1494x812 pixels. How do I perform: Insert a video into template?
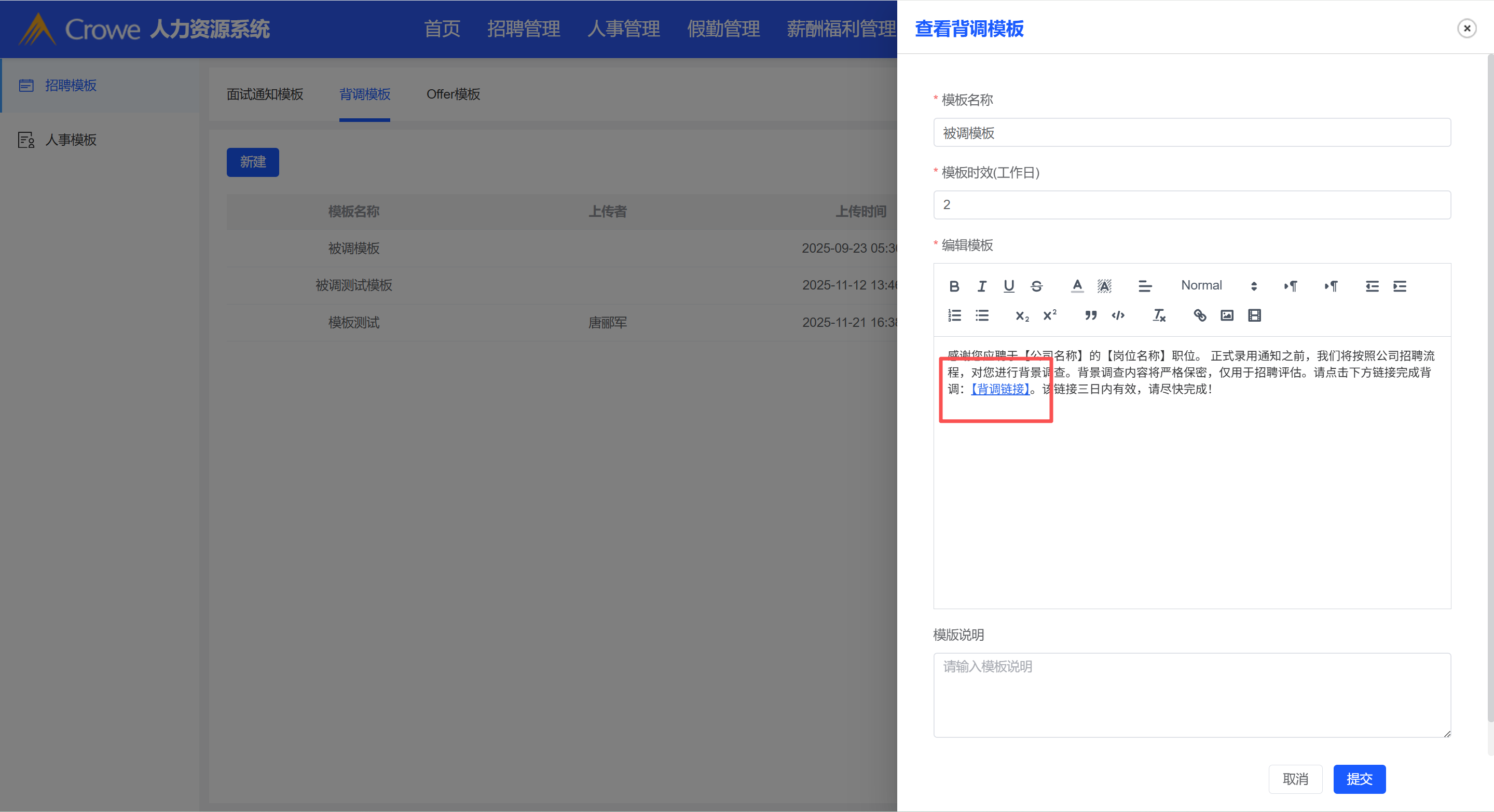pyautogui.click(x=1254, y=315)
